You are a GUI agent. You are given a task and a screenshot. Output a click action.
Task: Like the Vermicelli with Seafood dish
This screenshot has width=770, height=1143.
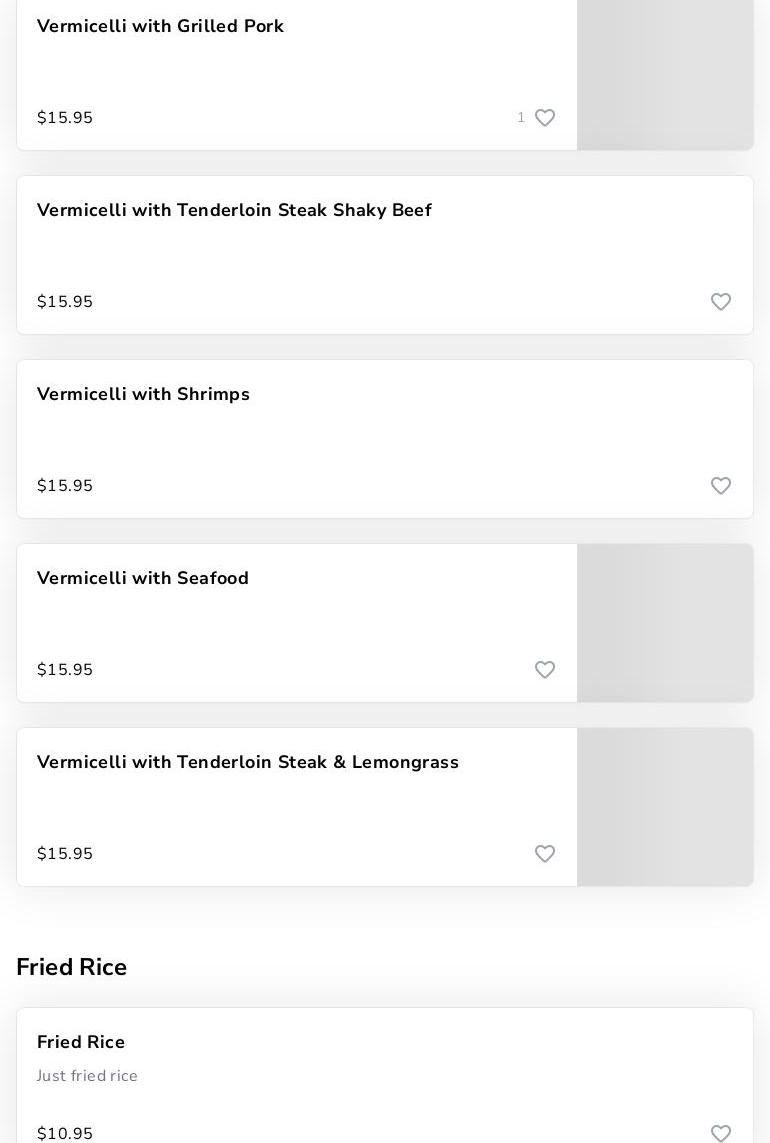coord(545,670)
